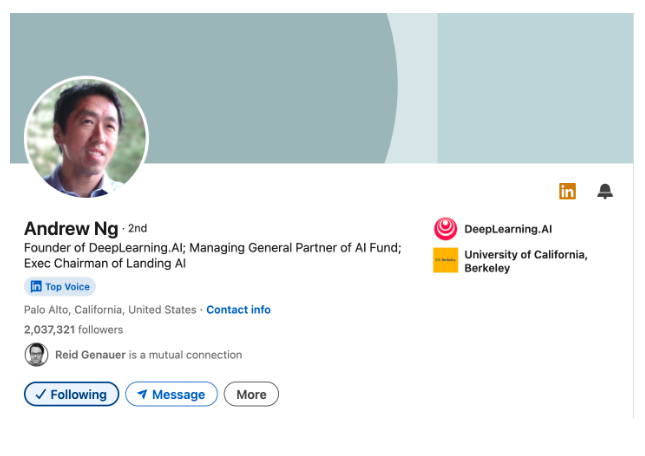Click the UC Berkeley logo icon
Viewport: 645px width, 456px height.
(445, 260)
